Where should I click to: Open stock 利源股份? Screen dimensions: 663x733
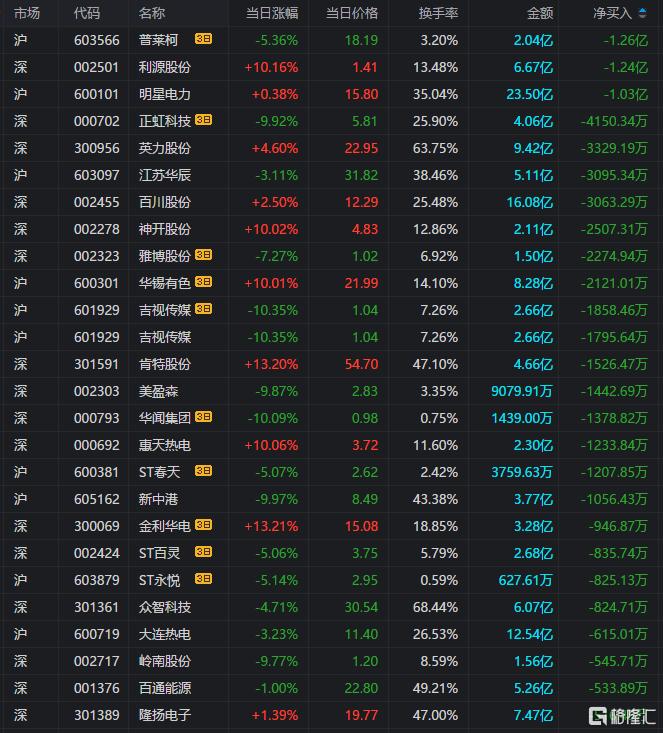(165, 67)
